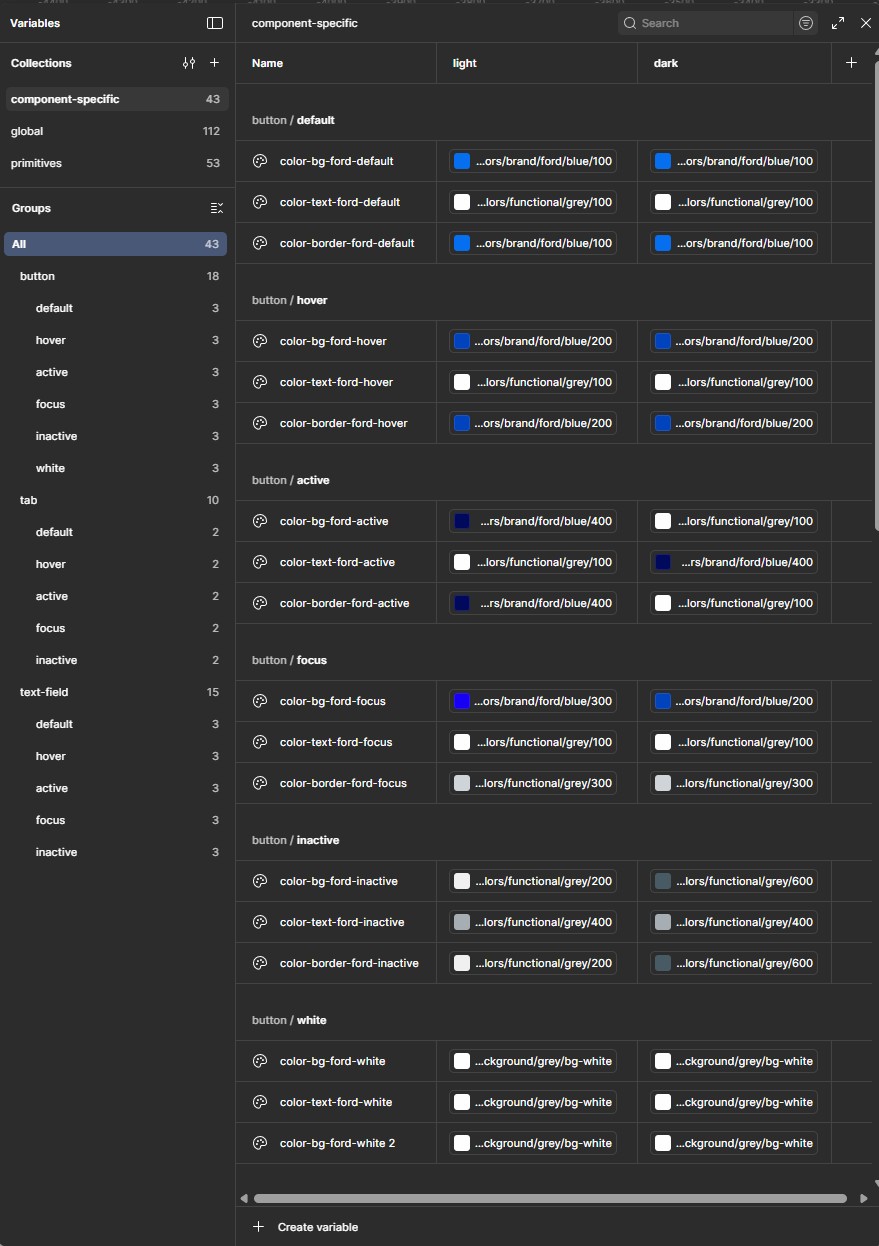Click the light value alias of color-bg-ford-focus
The width and height of the screenshot is (879, 1246).
(545, 701)
